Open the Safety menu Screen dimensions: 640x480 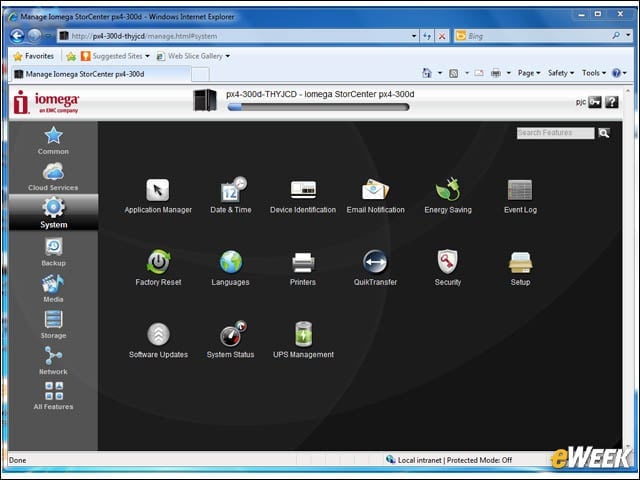coord(561,73)
